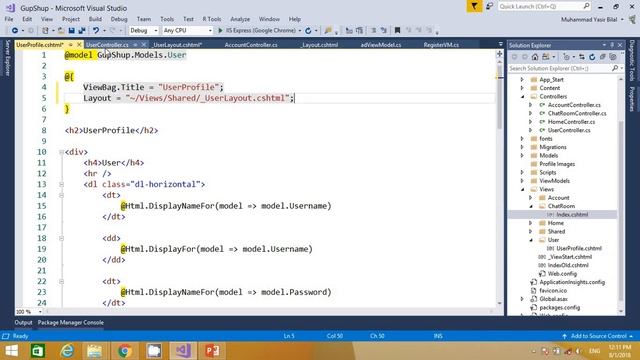Click the Solution Explorer Home icon

click(535, 57)
